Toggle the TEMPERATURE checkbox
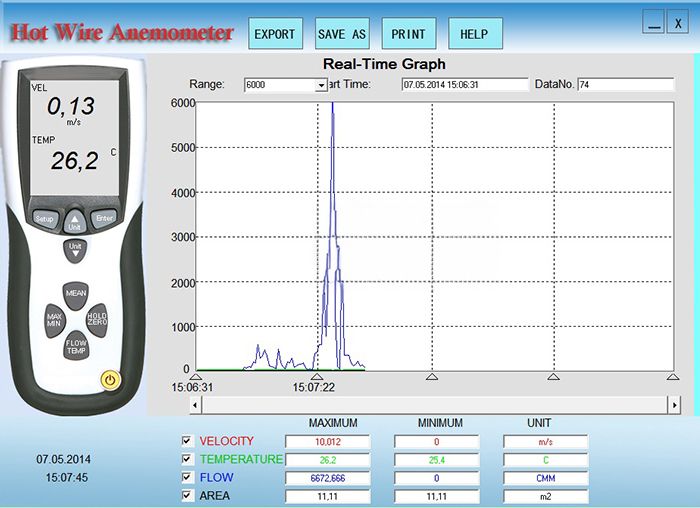 186,459
